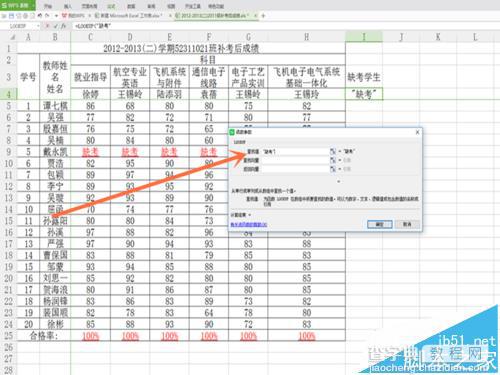Click the third argument field in dialog

(295, 169)
